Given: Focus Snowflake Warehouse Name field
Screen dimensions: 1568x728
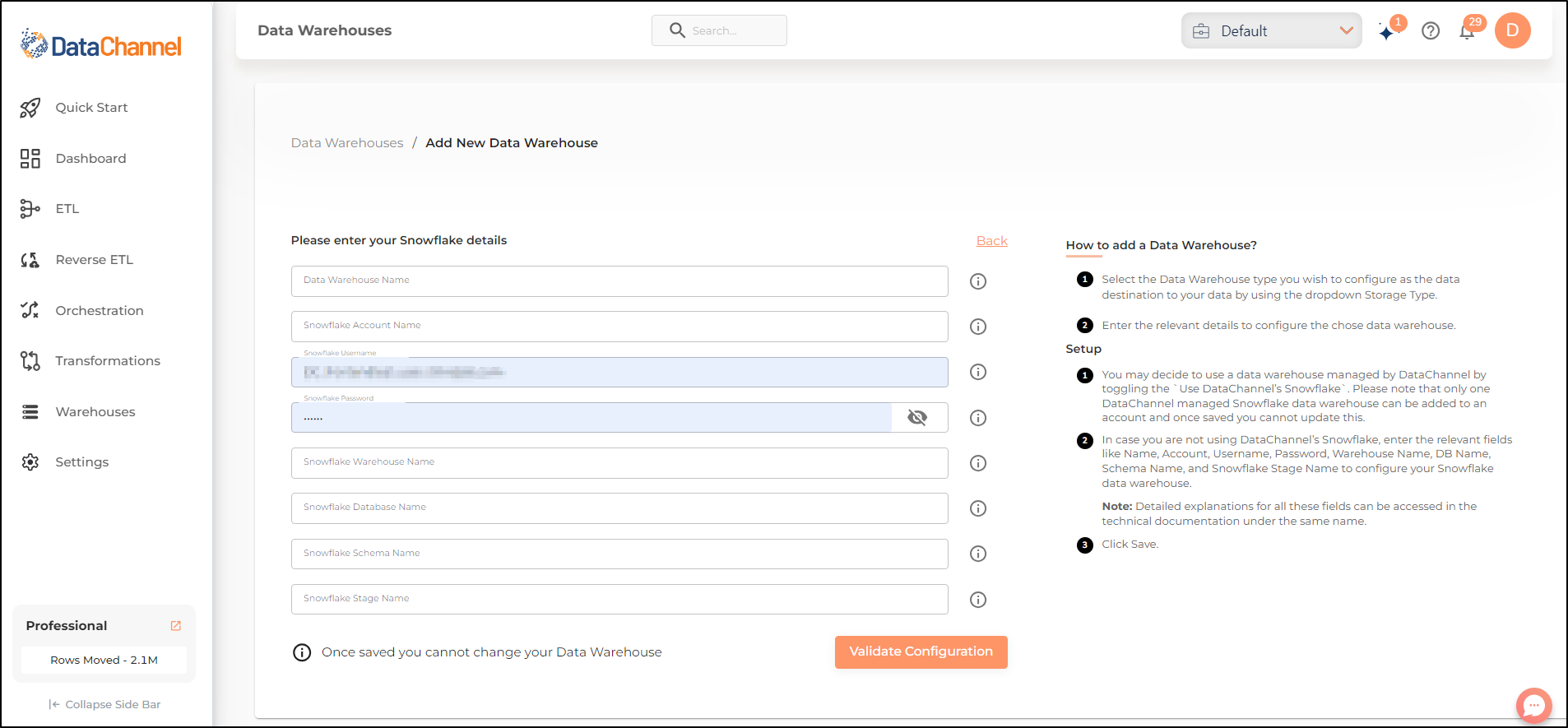Looking at the screenshot, I should click(x=619, y=463).
